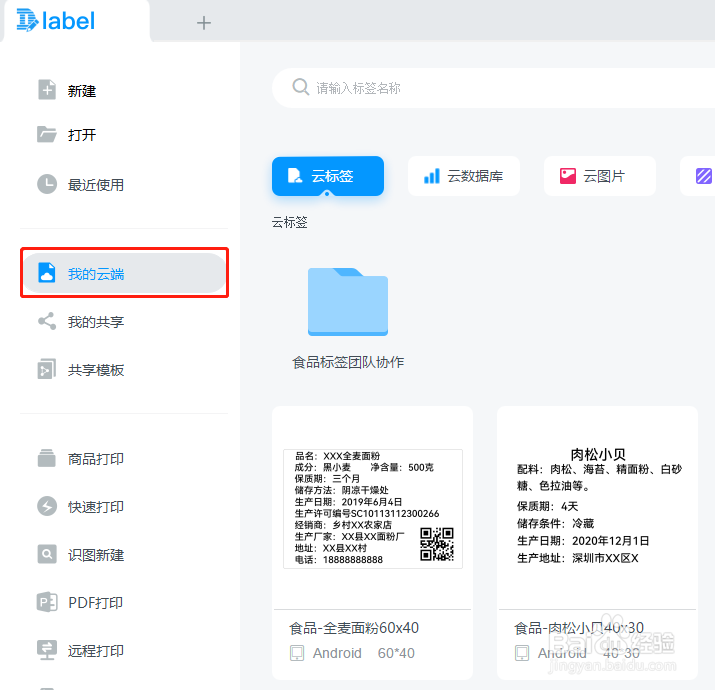Click the QR code in 全麦面粉 preview
The image size is (715, 690).
(437, 544)
